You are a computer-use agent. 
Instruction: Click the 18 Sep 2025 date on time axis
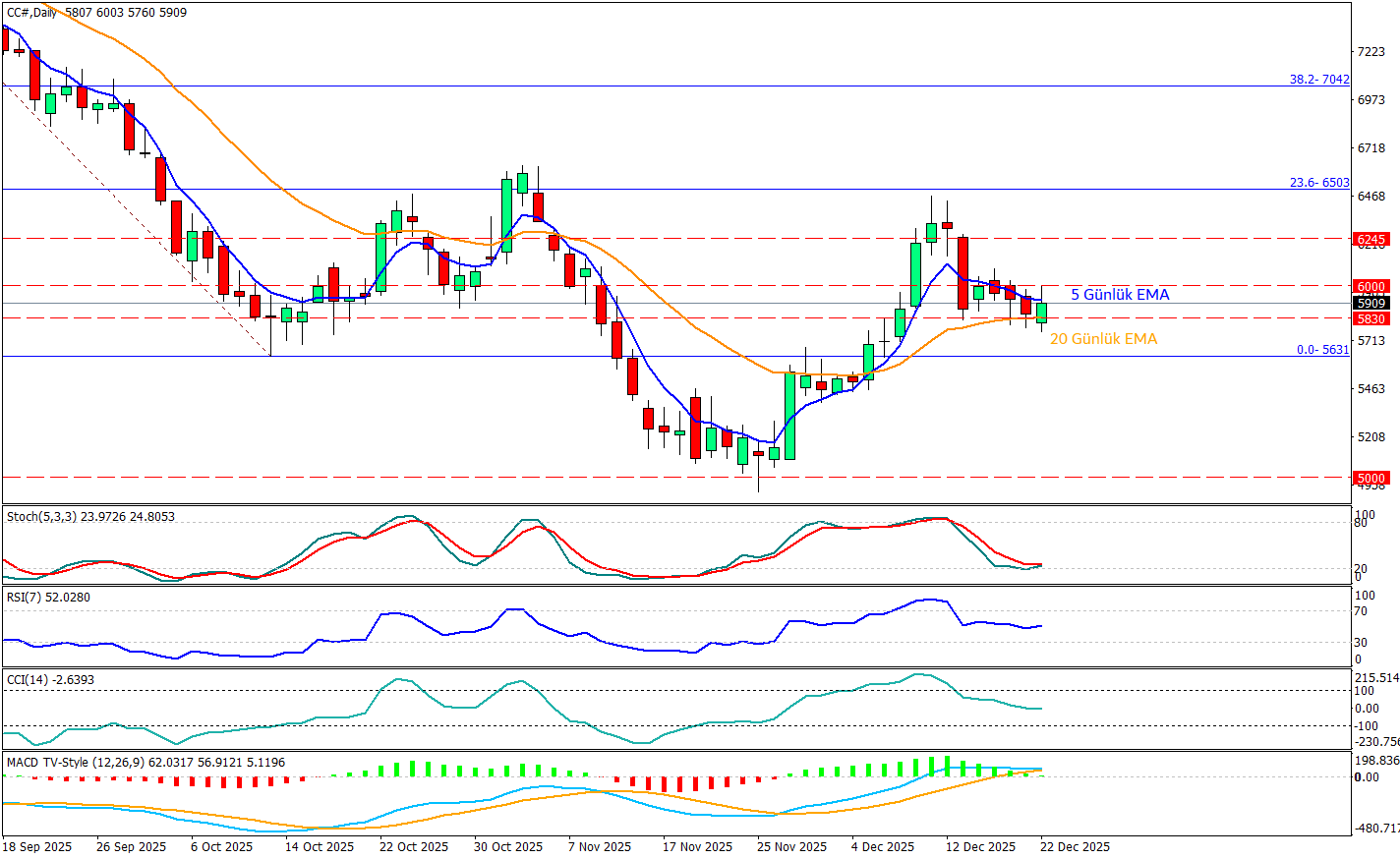pos(37,847)
